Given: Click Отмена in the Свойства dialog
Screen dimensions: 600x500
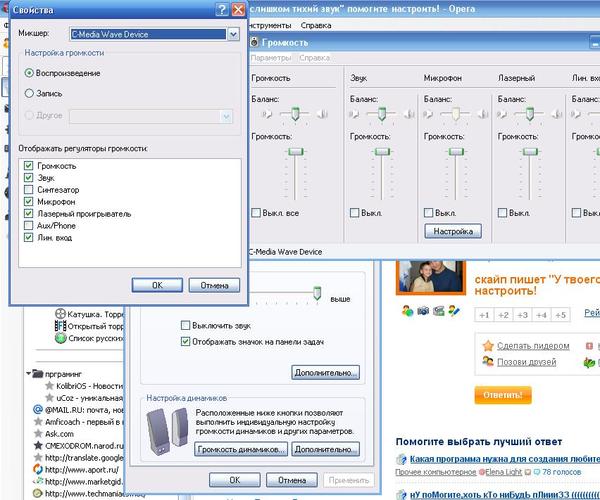Looking at the screenshot, I should coord(214,285).
